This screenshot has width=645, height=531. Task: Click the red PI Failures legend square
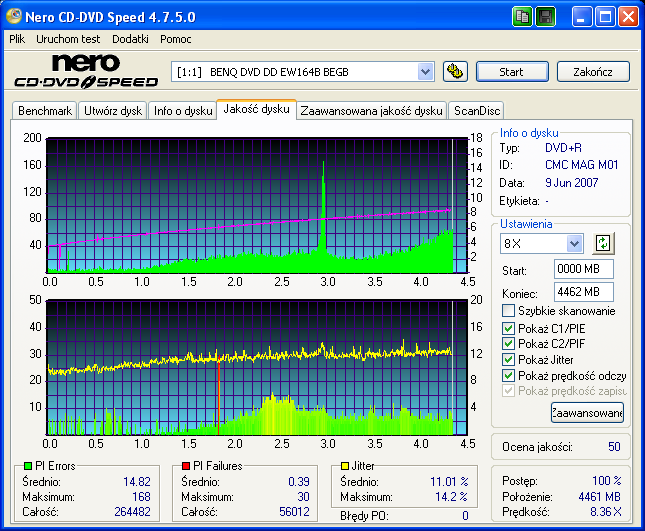(x=186, y=466)
